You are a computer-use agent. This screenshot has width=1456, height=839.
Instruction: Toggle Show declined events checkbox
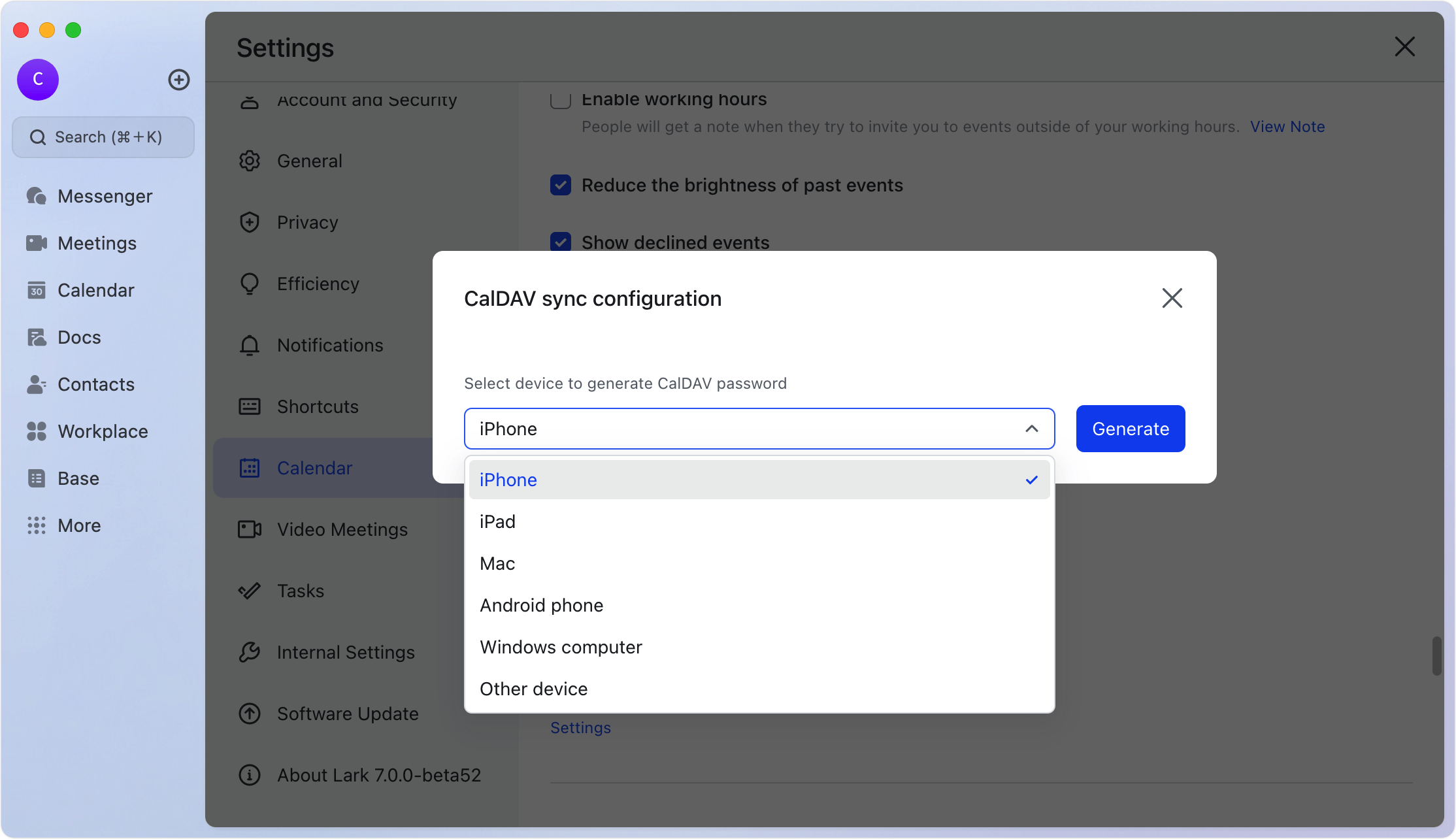coord(561,242)
